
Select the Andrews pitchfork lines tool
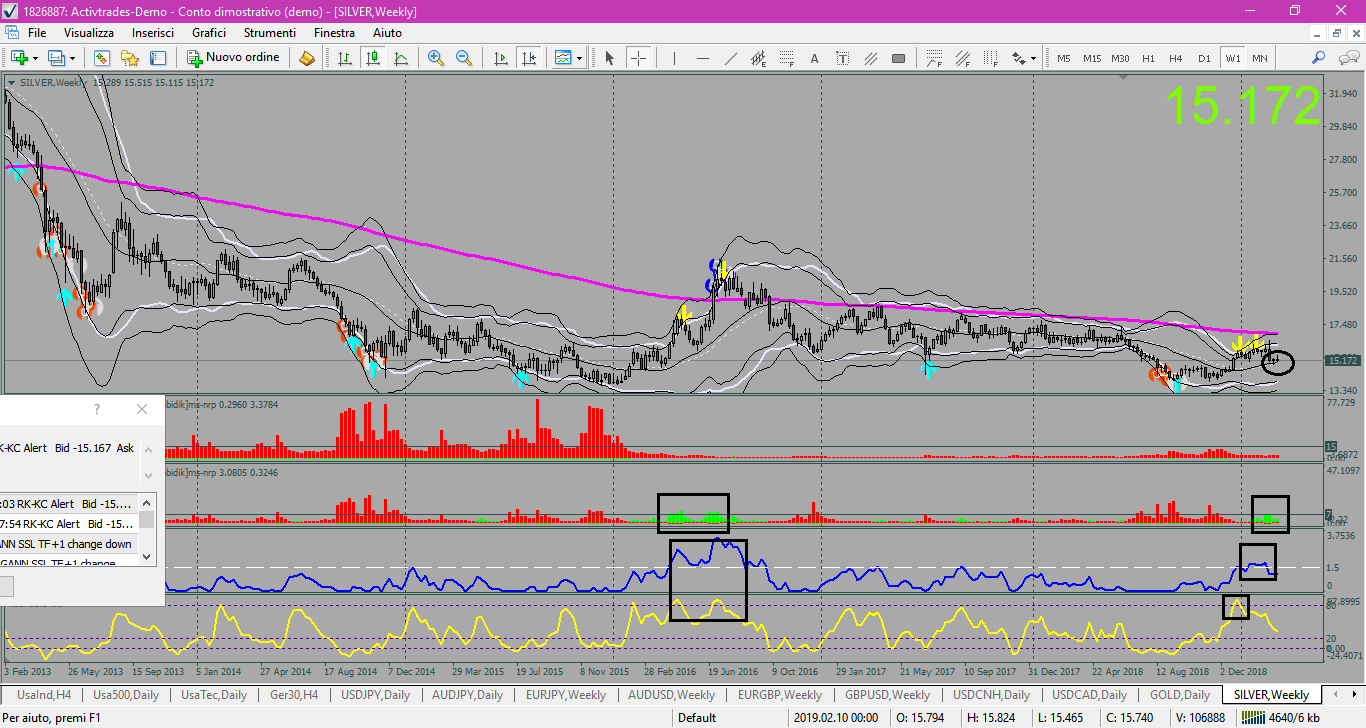[x=871, y=58]
